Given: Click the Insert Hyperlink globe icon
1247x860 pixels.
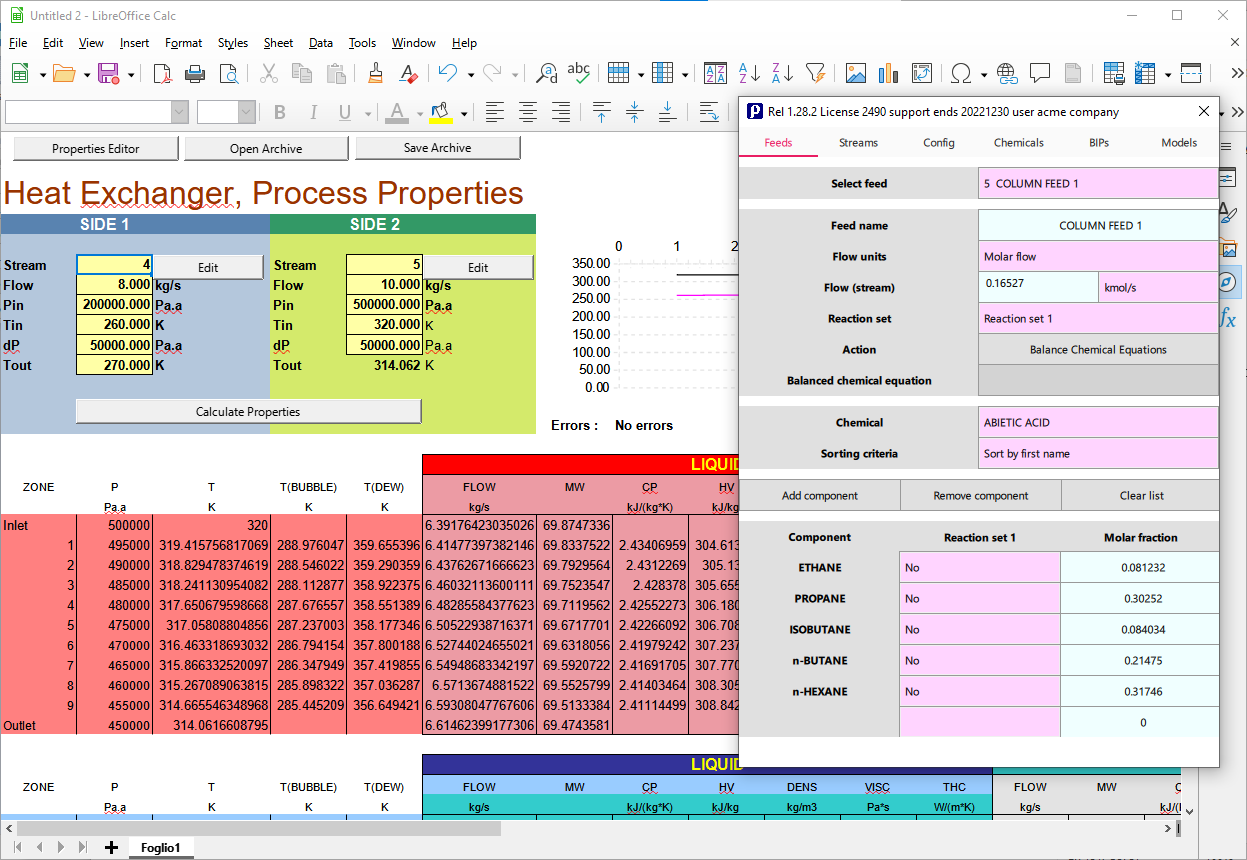Looking at the screenshot, I should point(1007,73).
